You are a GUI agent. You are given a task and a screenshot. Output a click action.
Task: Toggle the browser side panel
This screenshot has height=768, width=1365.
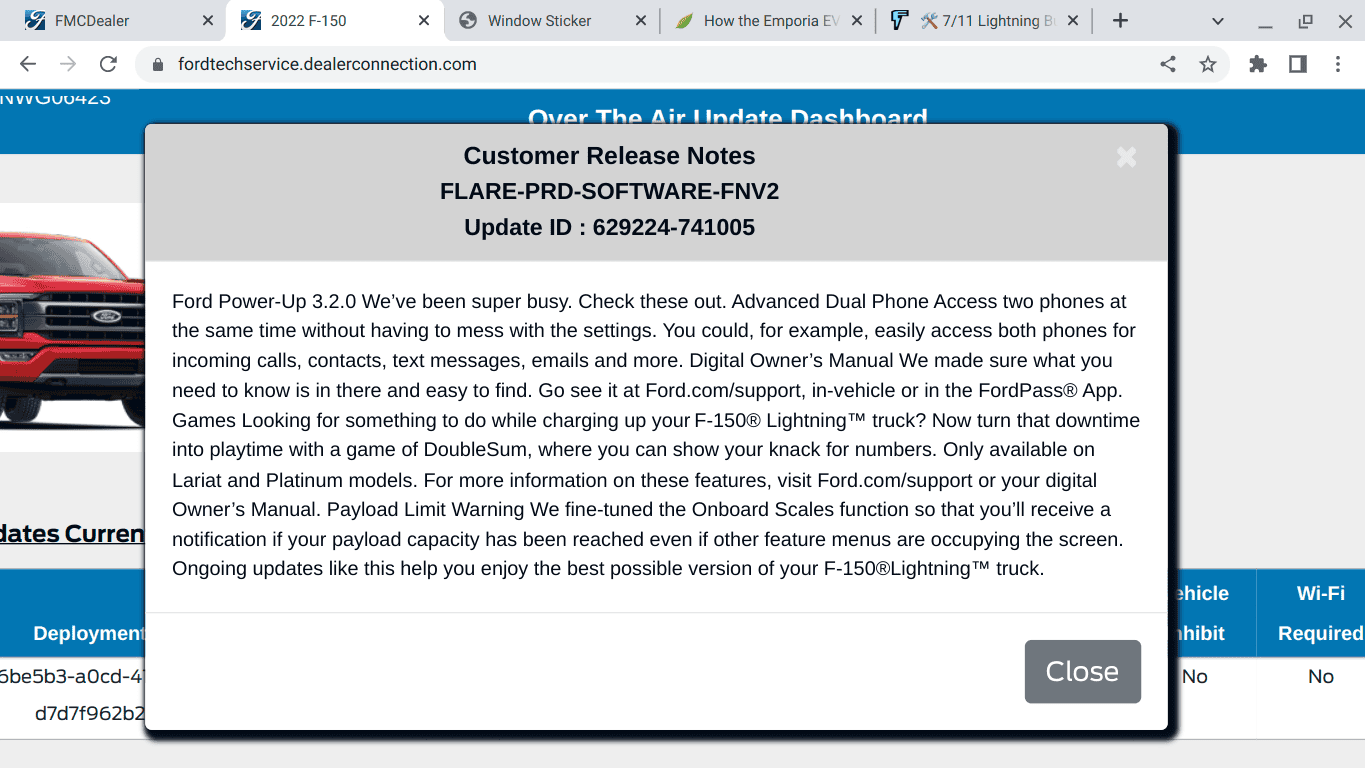point(1298,64)
